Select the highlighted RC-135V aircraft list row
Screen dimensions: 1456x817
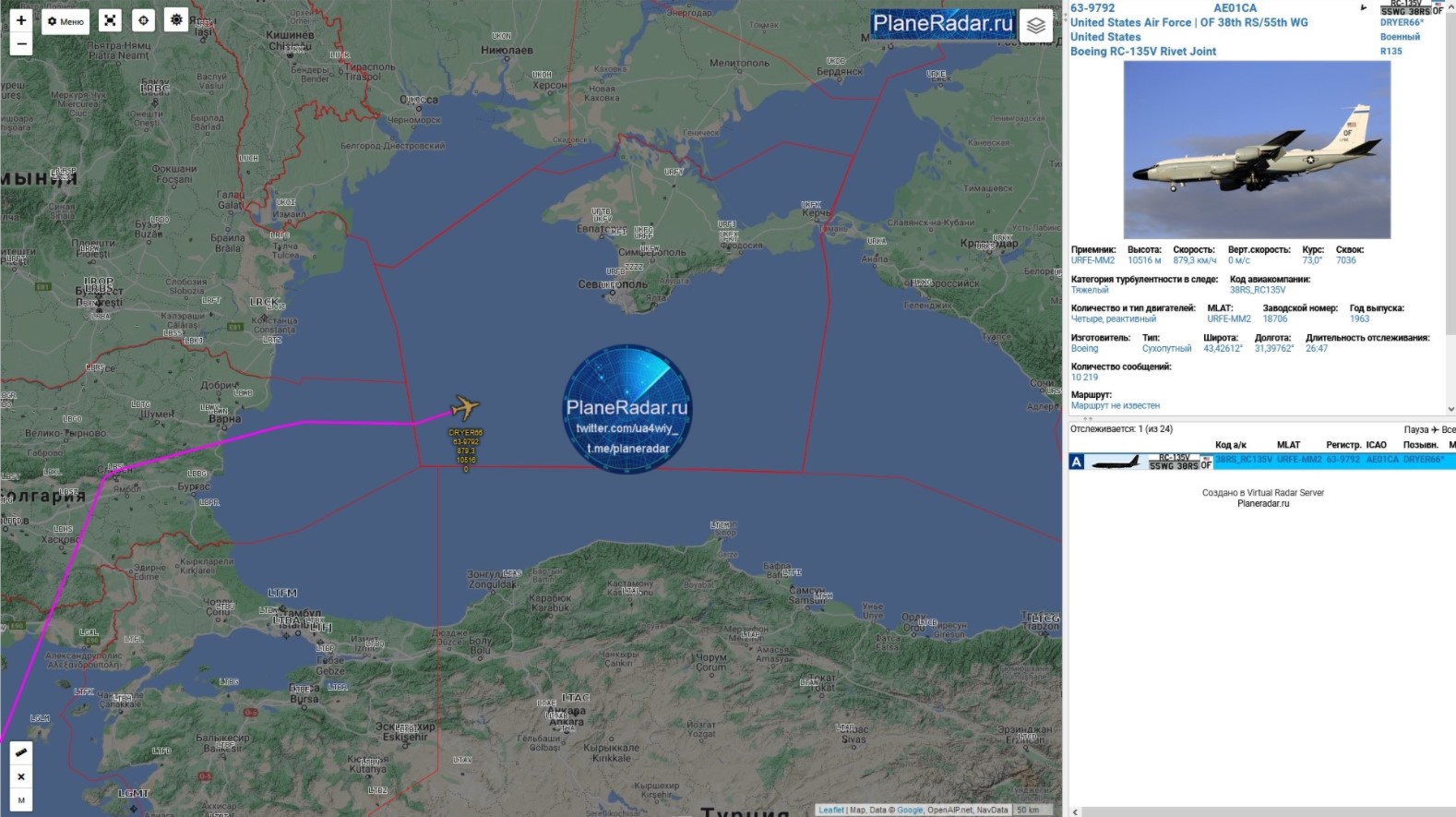click(1262, 462)
